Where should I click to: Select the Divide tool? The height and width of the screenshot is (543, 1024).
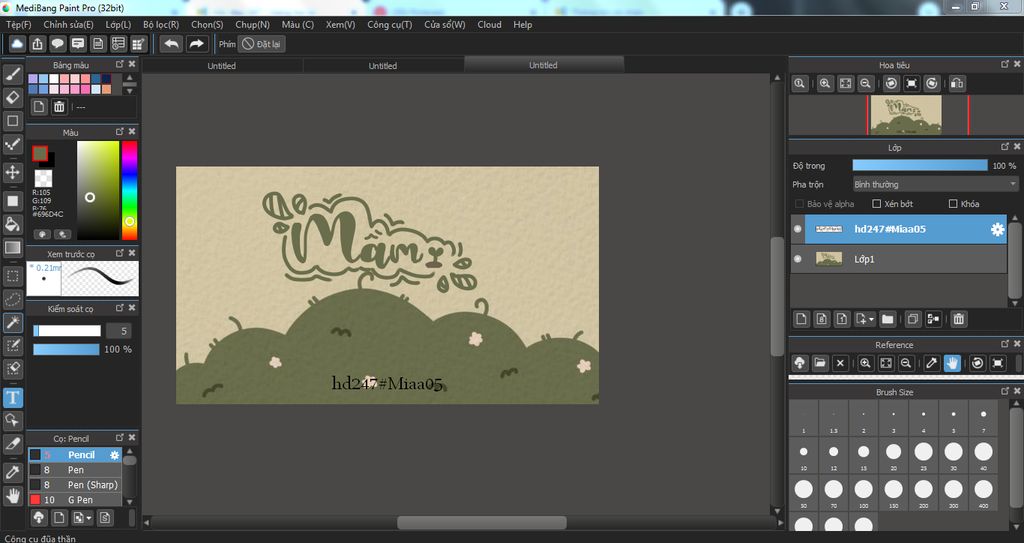coord(12,444)
